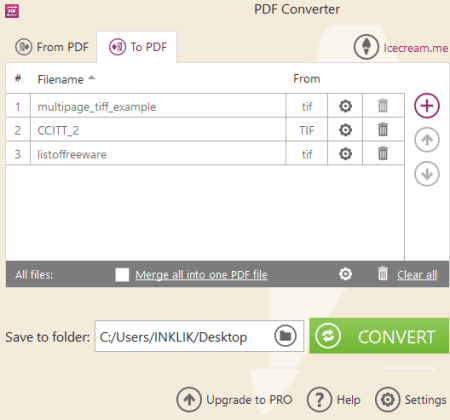Move selected file up with arrow icon
450x420 pixels.
427,140
